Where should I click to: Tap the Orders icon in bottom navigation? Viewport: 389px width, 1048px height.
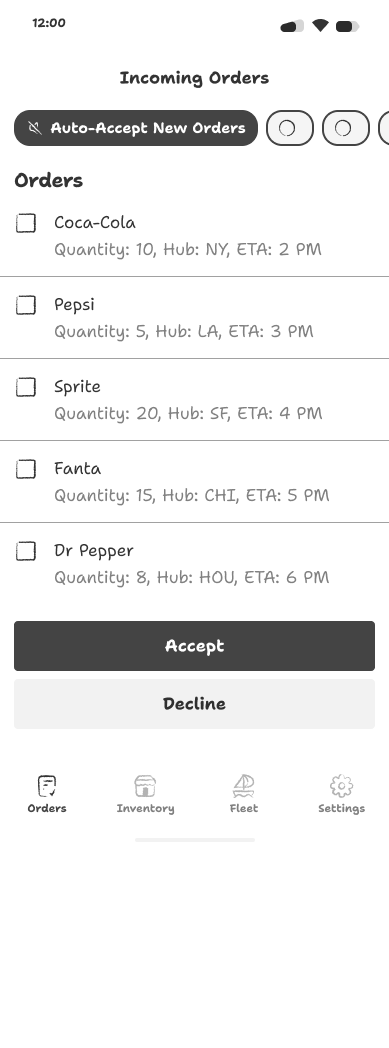[x=47, y=786]
